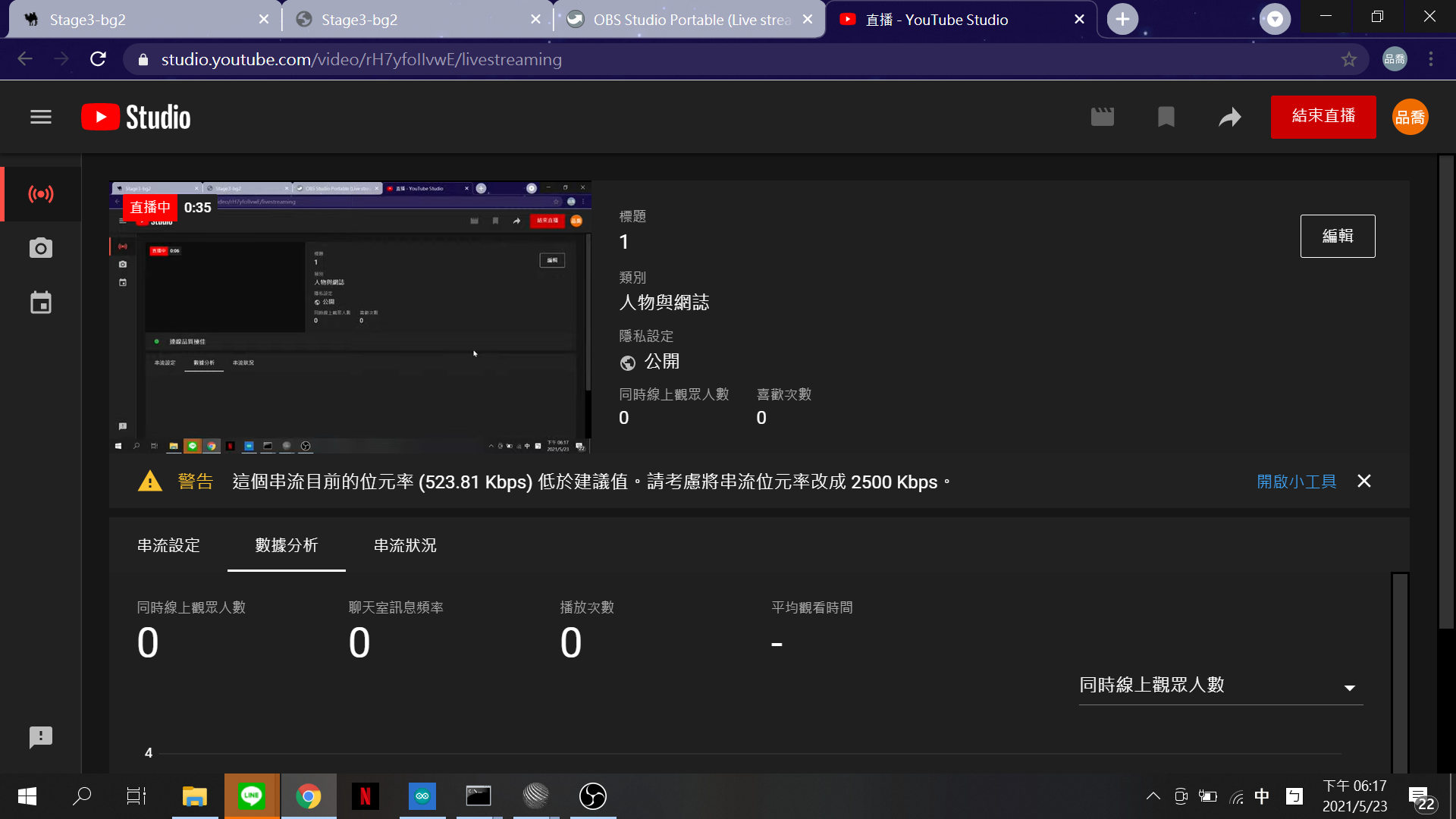Switch to the OBS Studio Portable tab
Viewport: 1456px width, 819px height.
(x=690, y=20)
